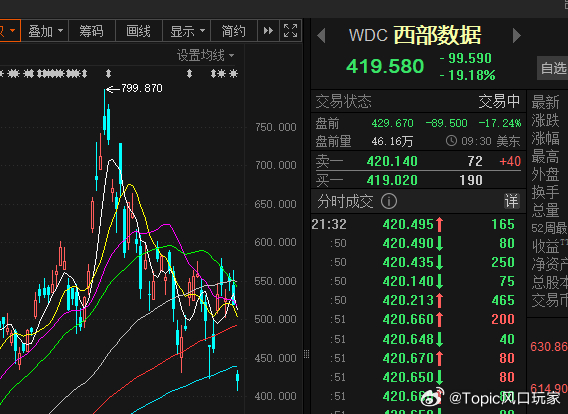Click the change percentage -19.18%
The width and height of the screenshot is (568, 414).
[467, 76]
